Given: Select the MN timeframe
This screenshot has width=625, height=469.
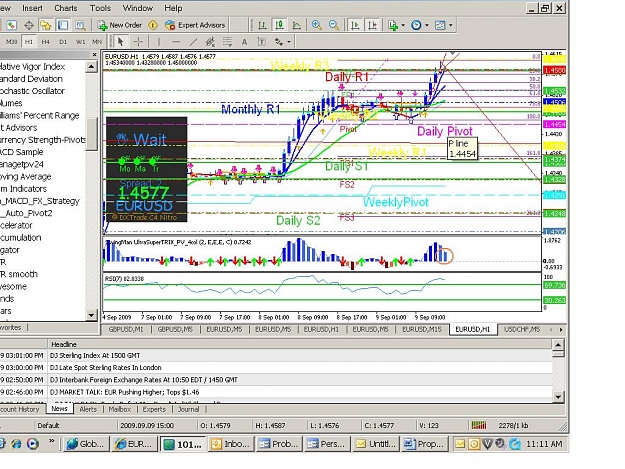Looking at the screenshot, I should click(x=97, y=41).
